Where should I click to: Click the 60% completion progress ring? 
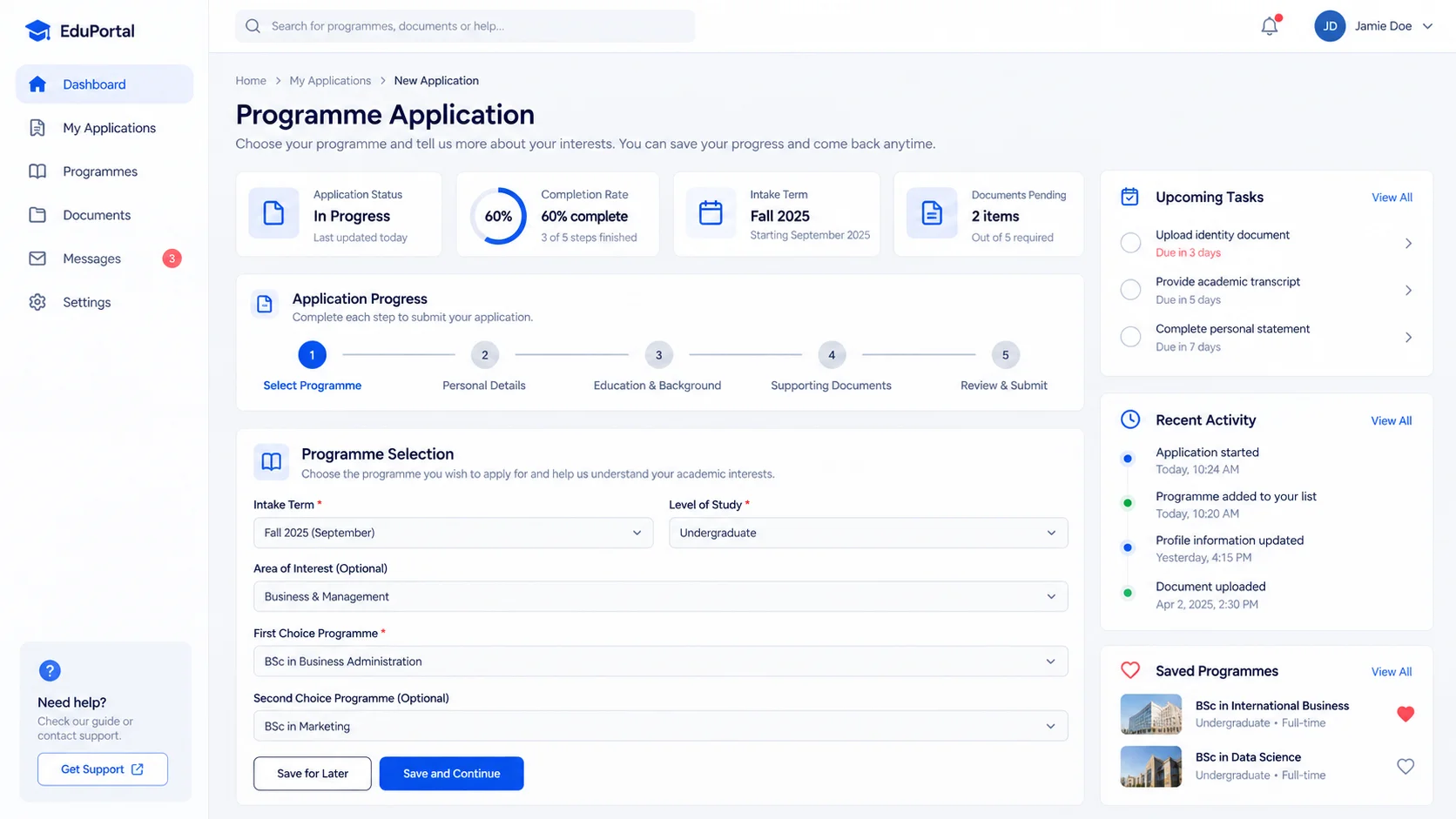pyautogui.click(x=498, y=216)
